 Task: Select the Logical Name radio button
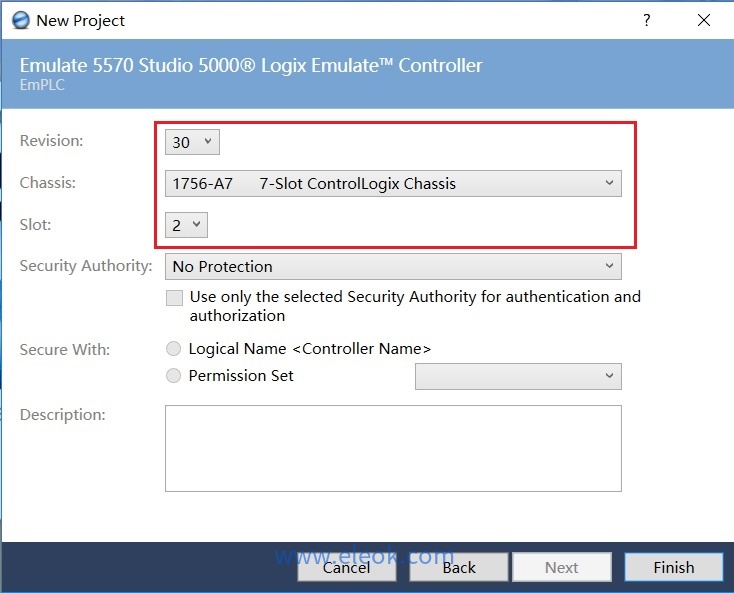click(174, 349)
